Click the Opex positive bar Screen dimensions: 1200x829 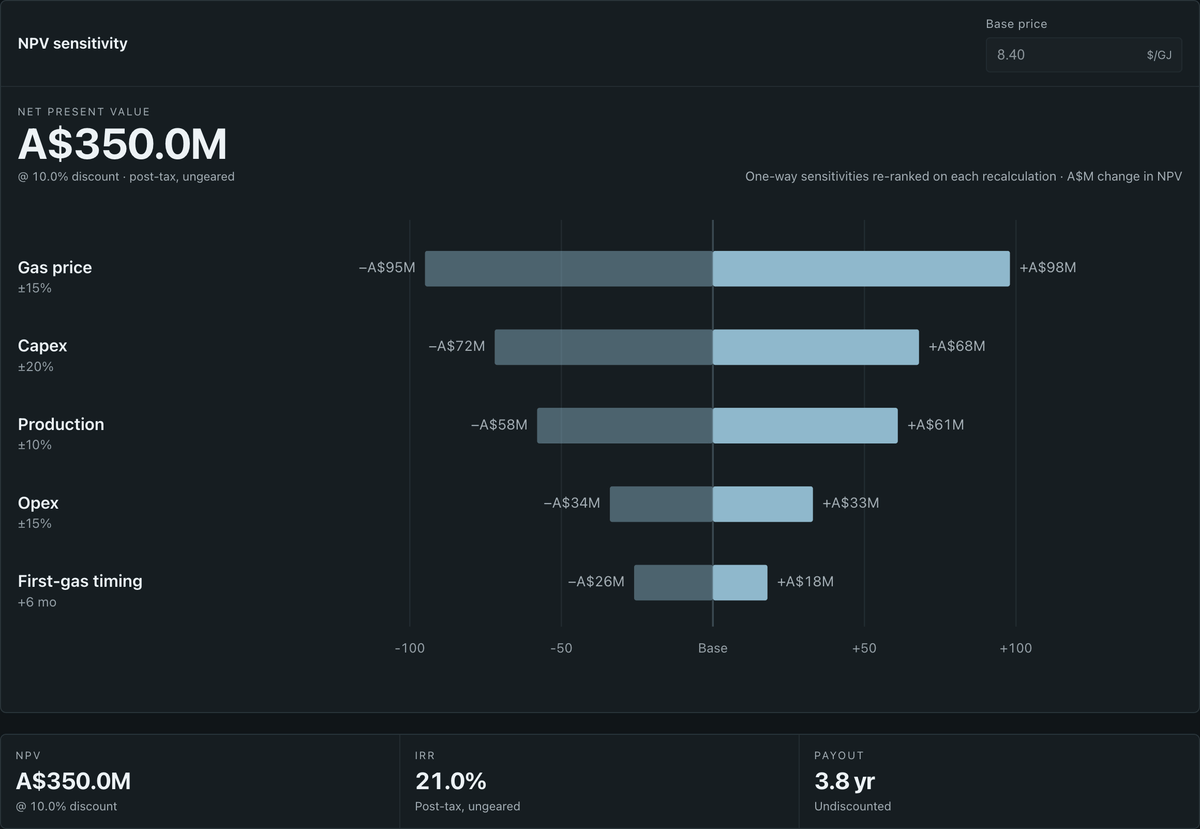point(763,504)
